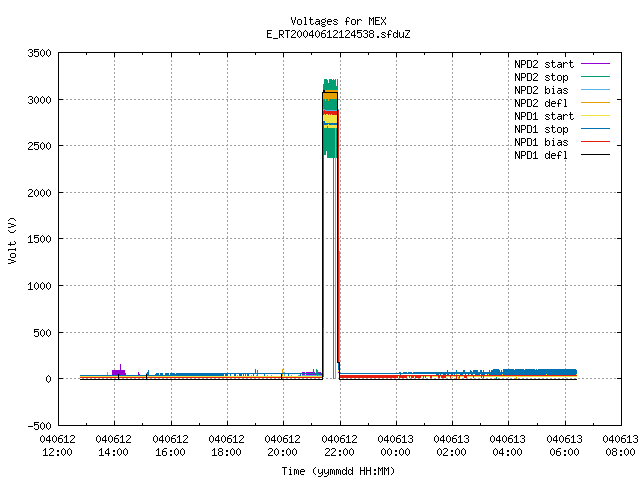Click the y-axis value -500
Screen dimensions: 640x480
40,426
